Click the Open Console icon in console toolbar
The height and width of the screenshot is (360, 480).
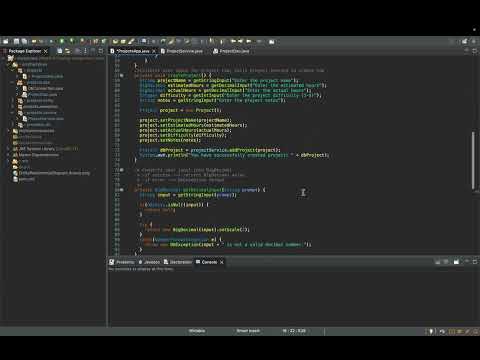point(456,262)
